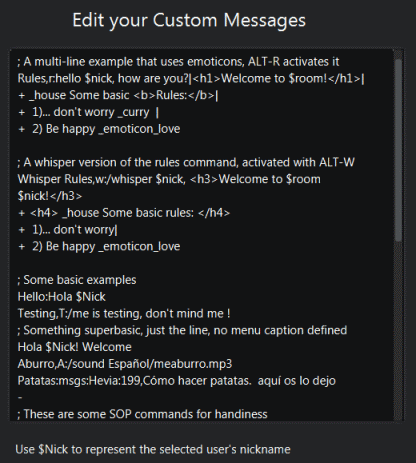The width and height of the screenshot is (416, 463).
Task: Click the 'A multi-line example' comment line
Action: [x=178, y=62]
